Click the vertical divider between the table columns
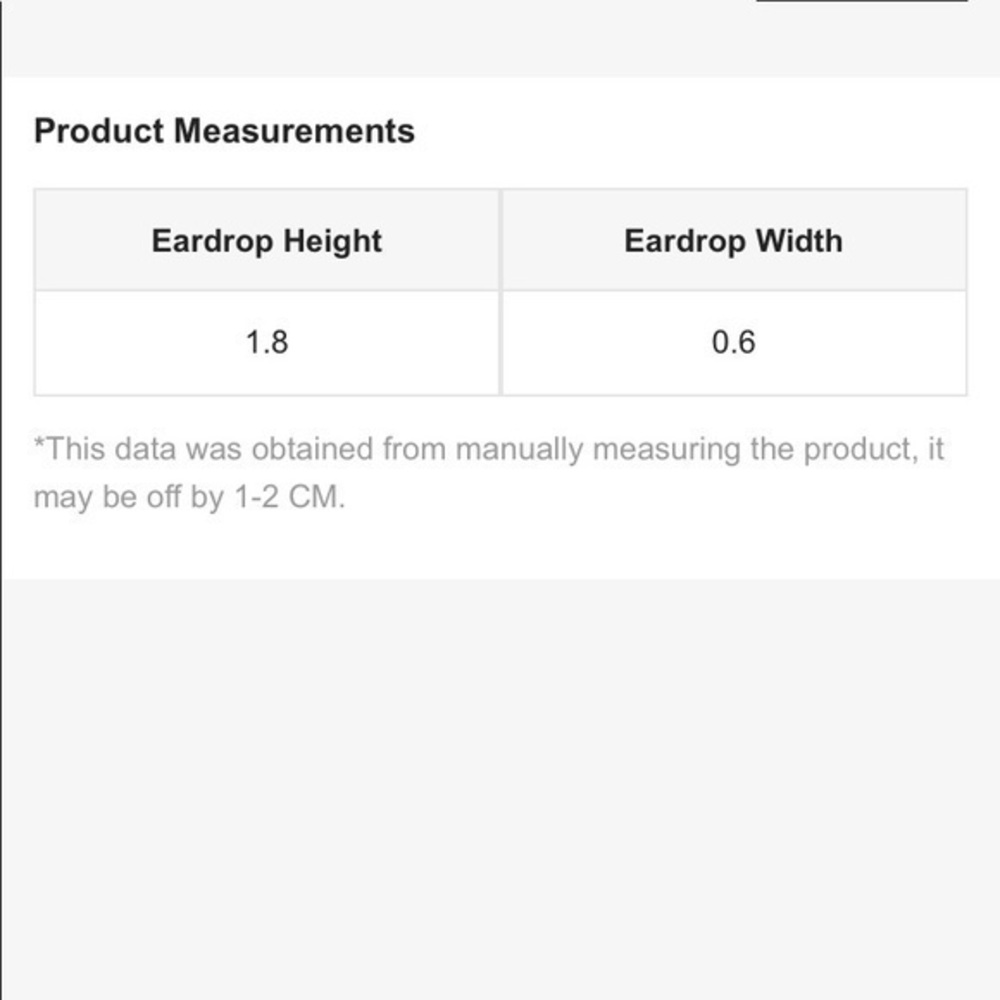Image resolution: width=1000 pixels, height=1000 pixels. (501, 292)
